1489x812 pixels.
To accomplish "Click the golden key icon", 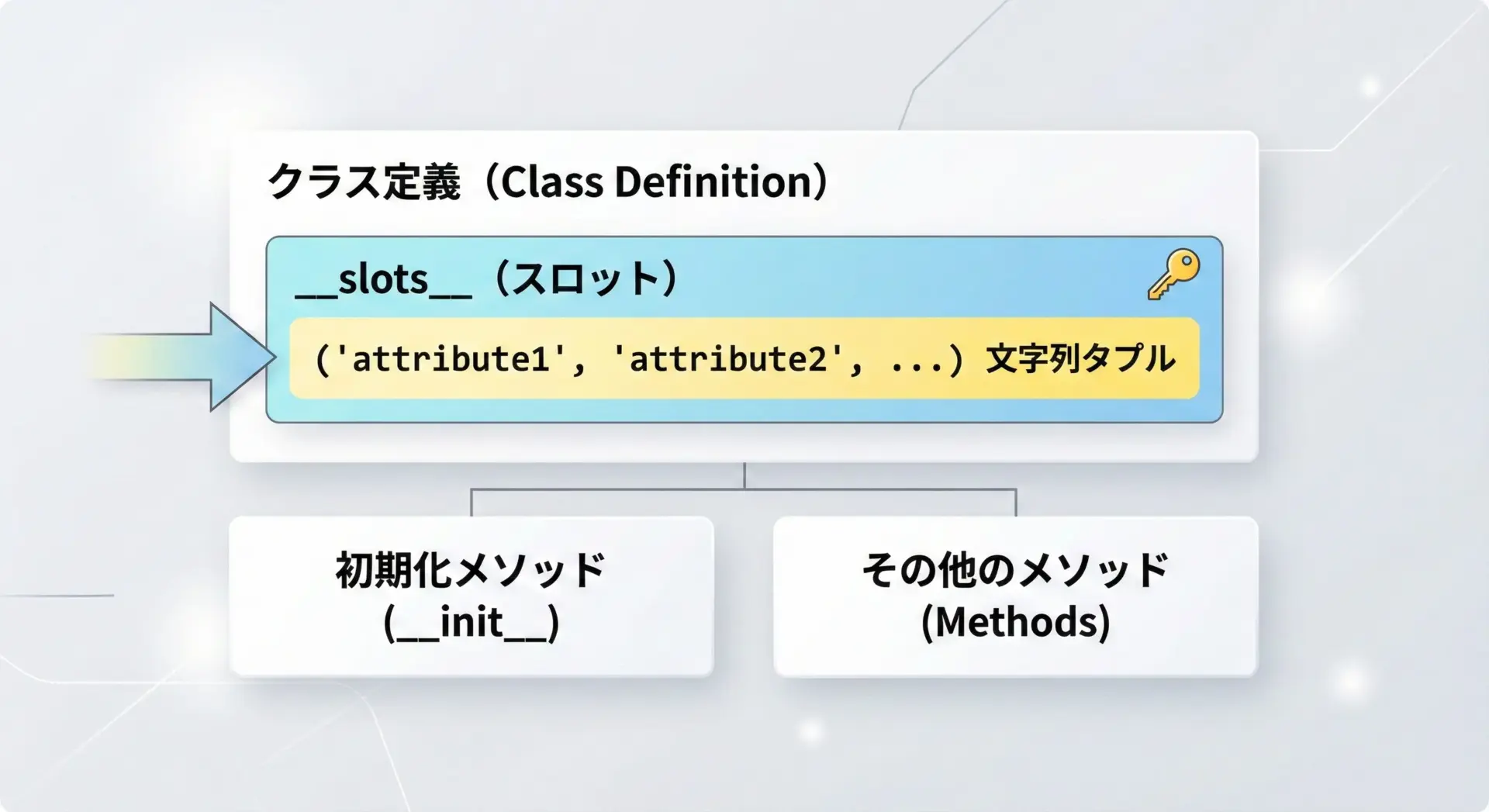I will 1173,274.
